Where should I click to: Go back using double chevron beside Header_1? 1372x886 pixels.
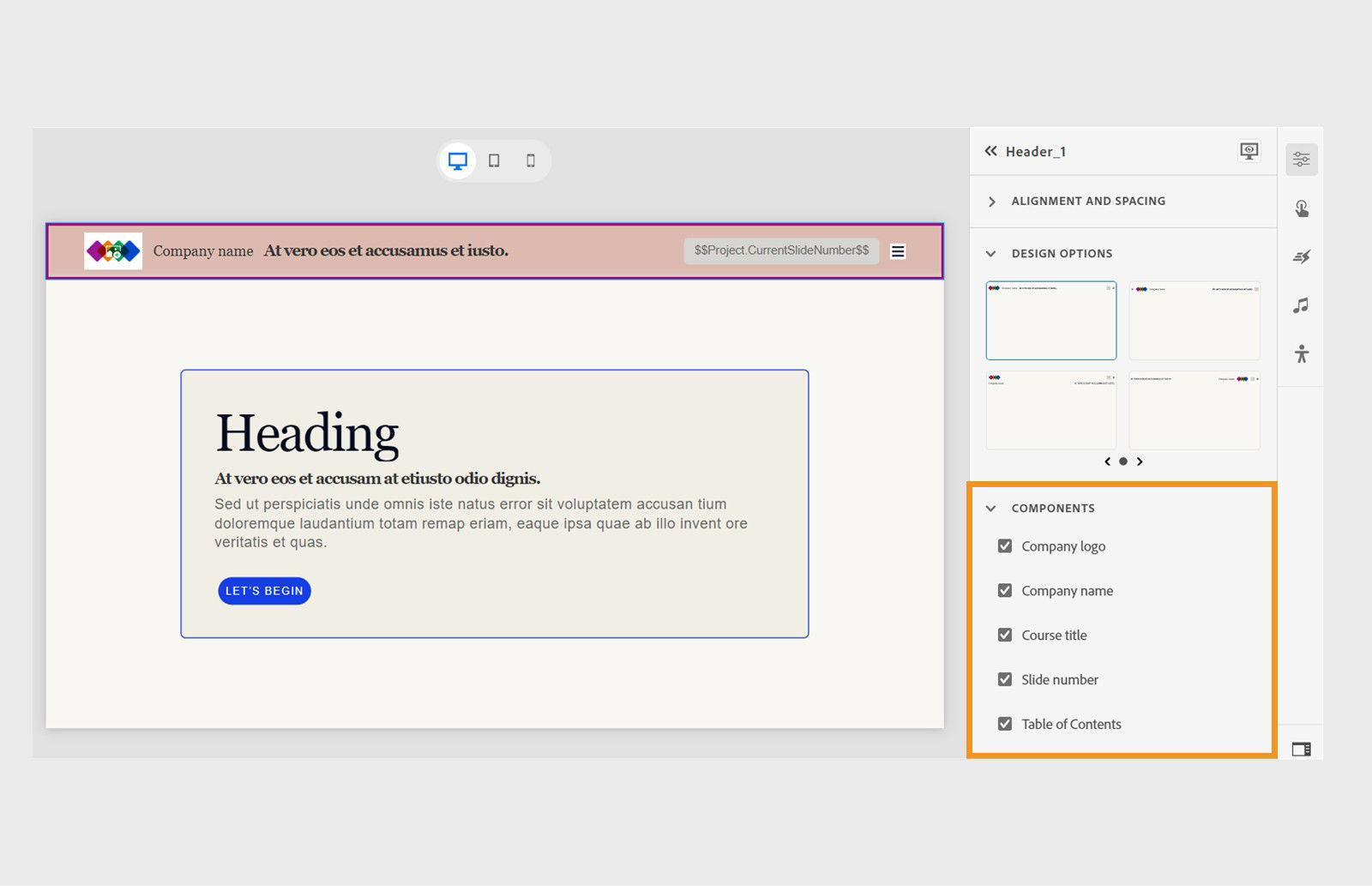tap(991, 151)
